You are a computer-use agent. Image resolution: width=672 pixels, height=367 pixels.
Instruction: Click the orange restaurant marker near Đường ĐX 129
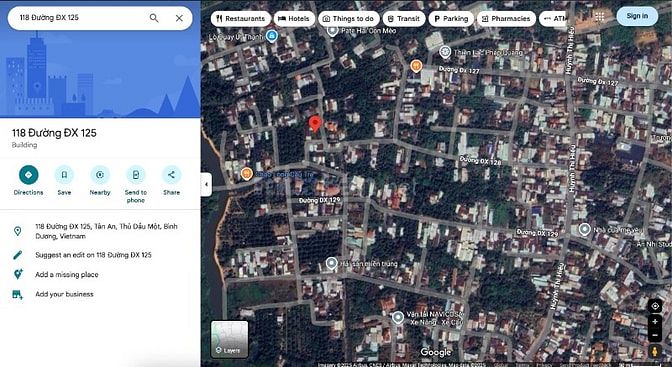point(246,174)
